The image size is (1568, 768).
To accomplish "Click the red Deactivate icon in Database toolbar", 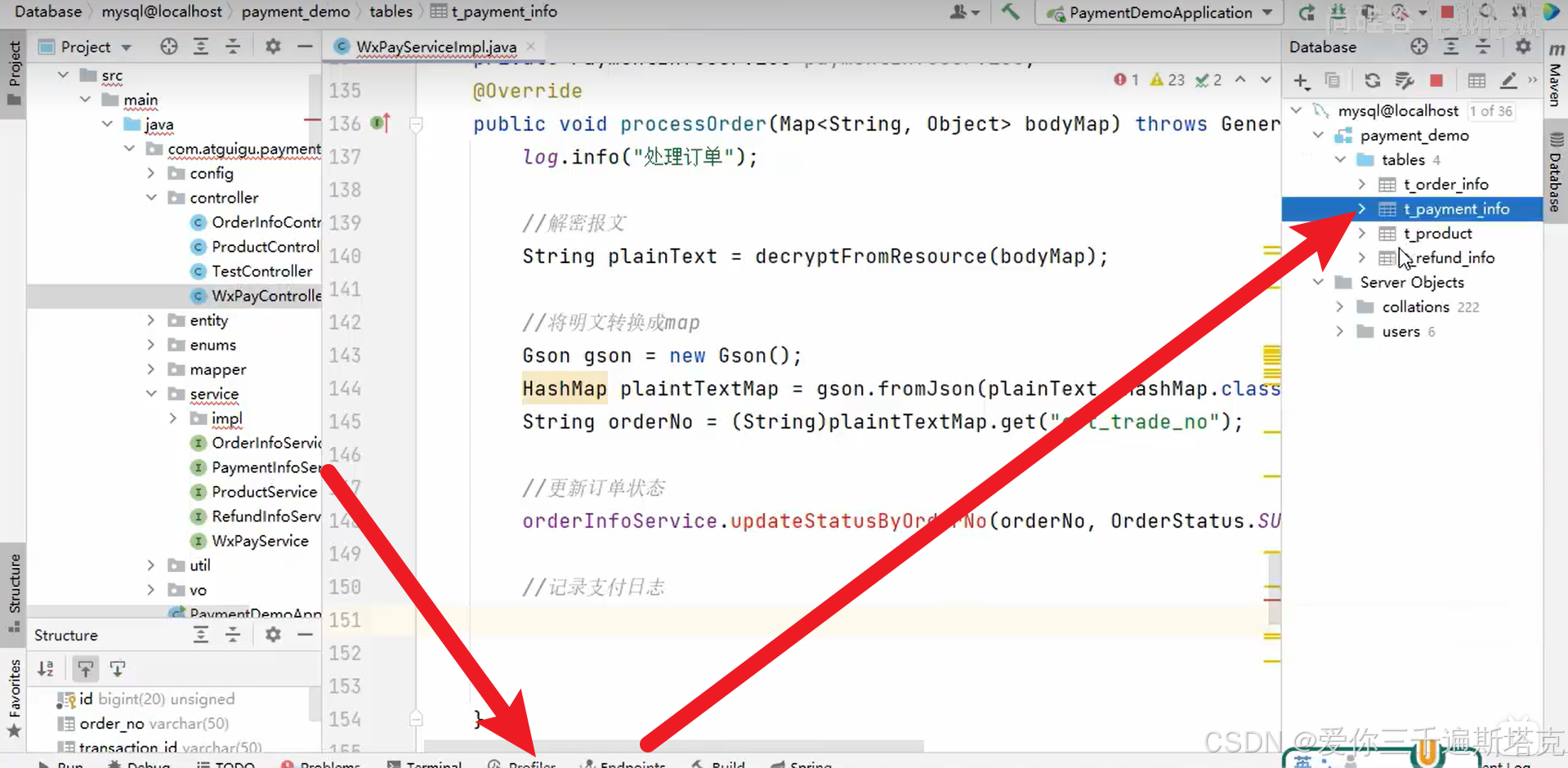I will [1436, 80].
